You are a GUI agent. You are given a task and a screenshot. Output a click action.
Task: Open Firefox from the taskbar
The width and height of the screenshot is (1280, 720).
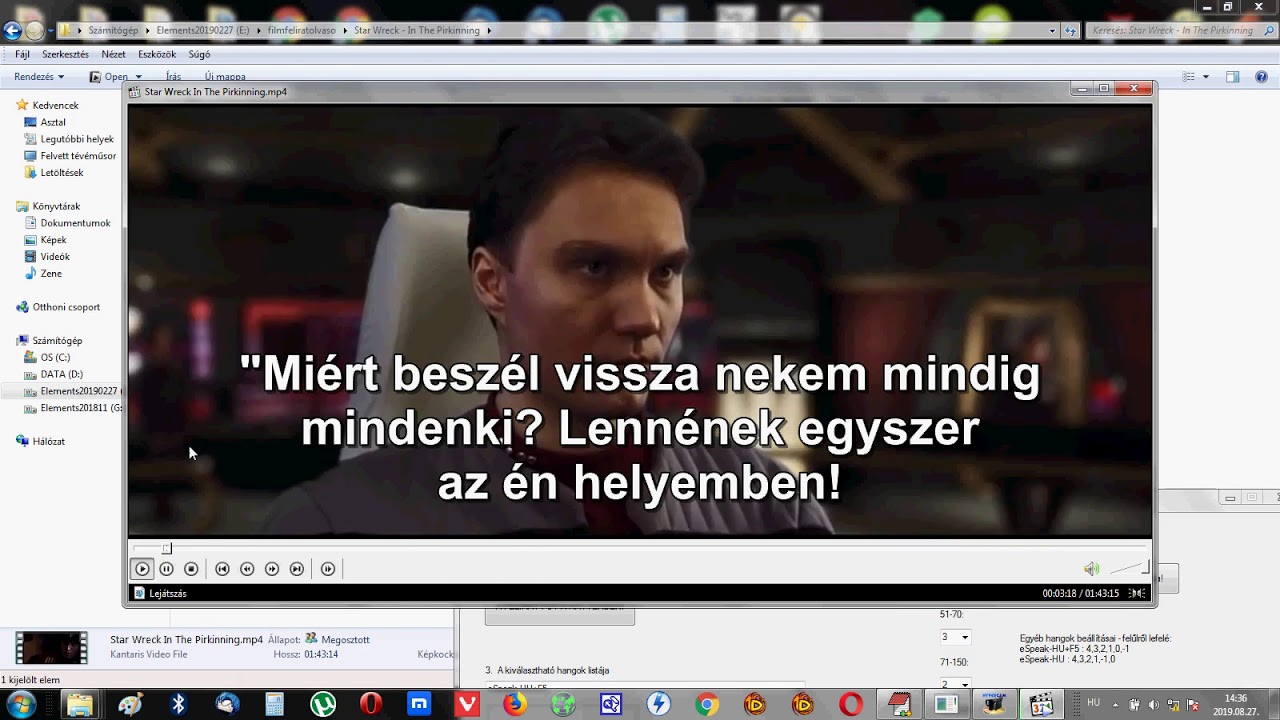[514, 704]
